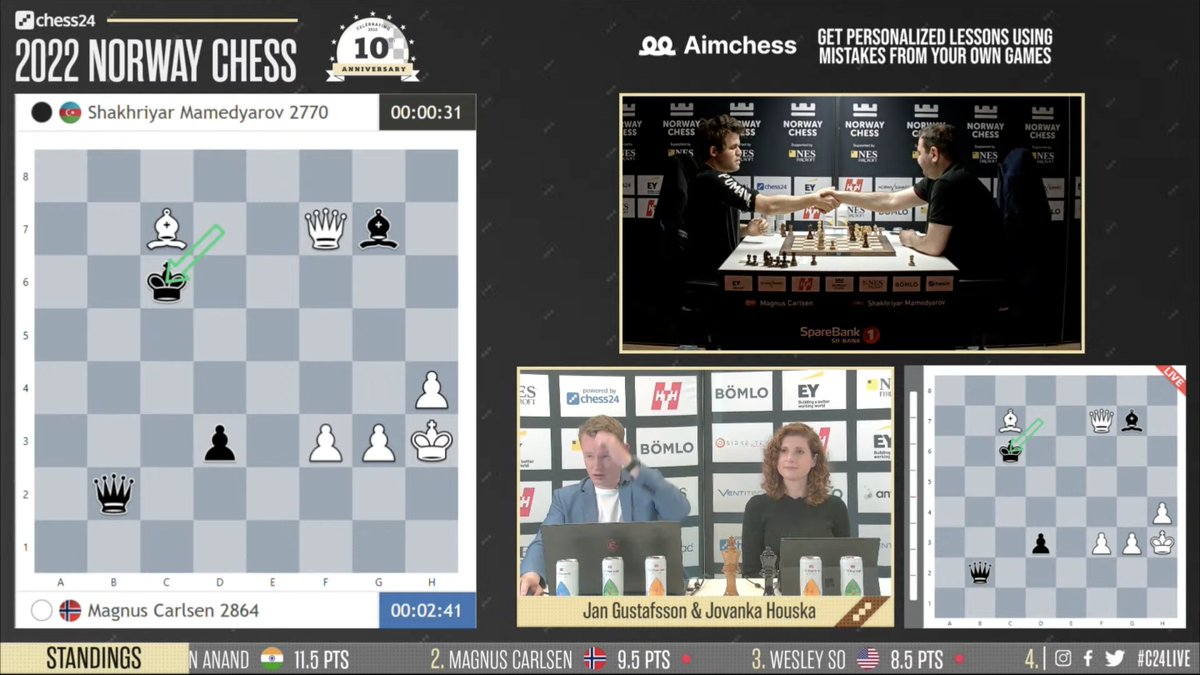The width and height of the screenshot is (1200, 675).
Task: Click the Norway flag in standings ticker
Action: [595, 659]
